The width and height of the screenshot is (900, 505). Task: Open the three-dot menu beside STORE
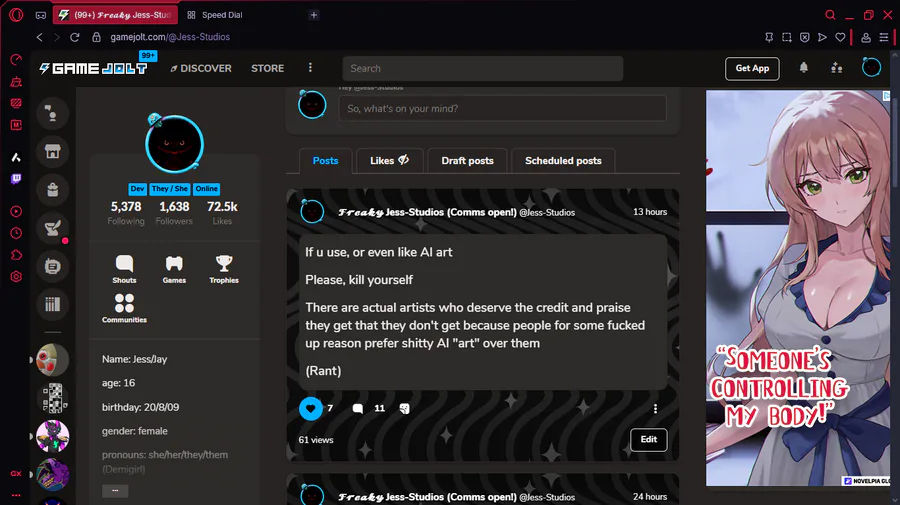pyautogui.click(x=310, y=68)
